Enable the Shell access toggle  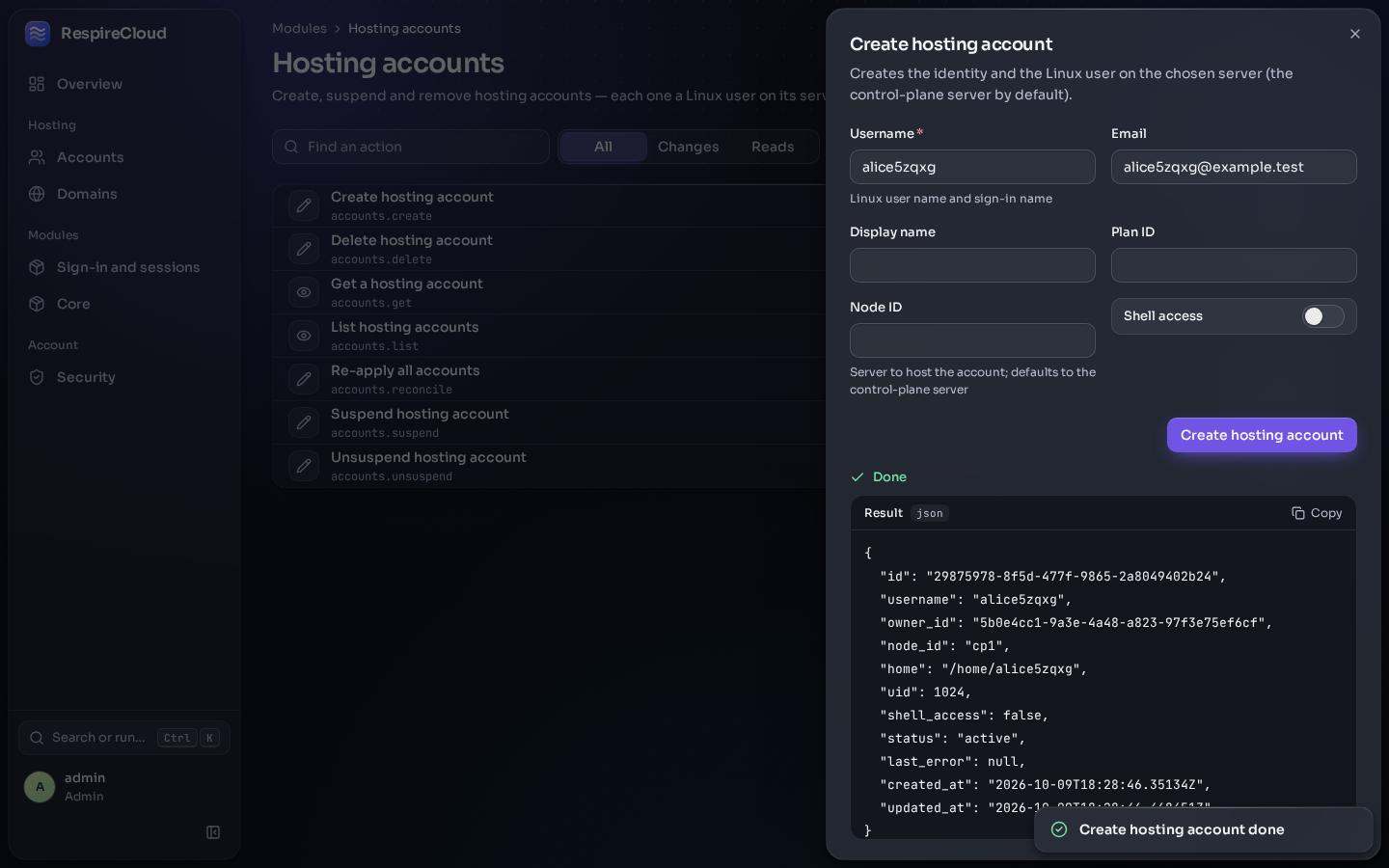1322,316
